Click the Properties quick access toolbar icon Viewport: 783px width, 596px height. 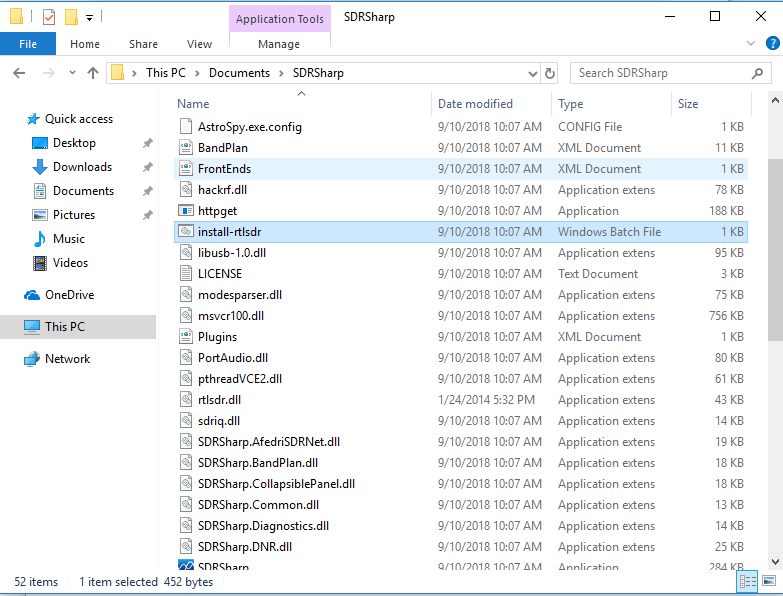49,17
